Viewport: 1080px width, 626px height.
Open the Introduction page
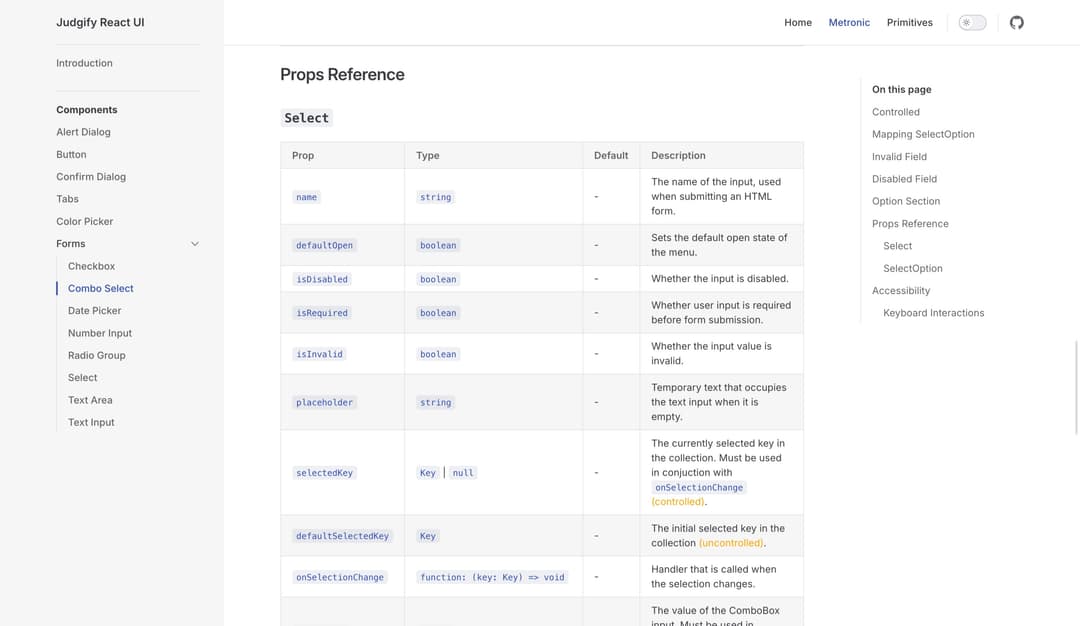pos(84,63)
